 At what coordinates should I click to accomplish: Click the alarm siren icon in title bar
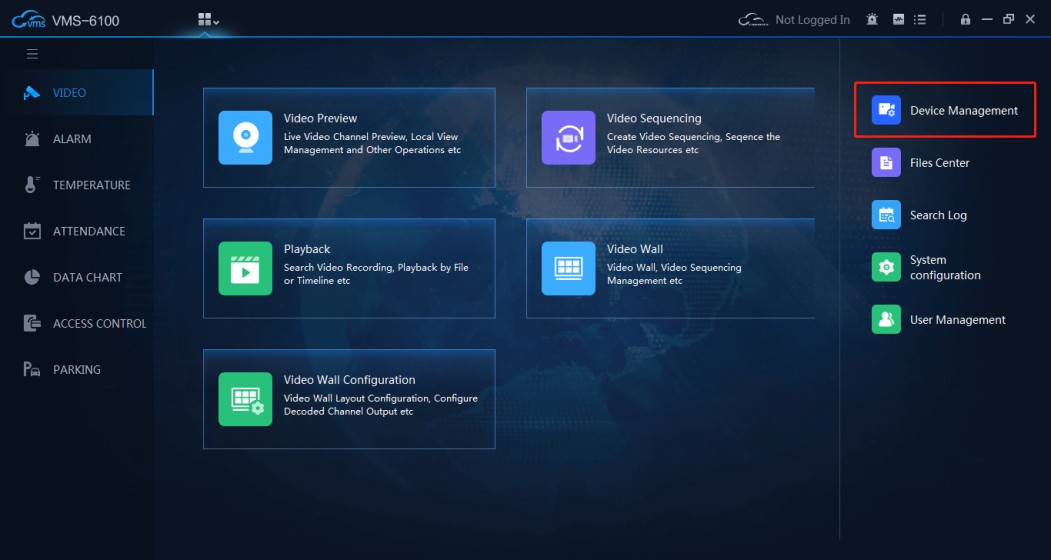pos(872,20)
